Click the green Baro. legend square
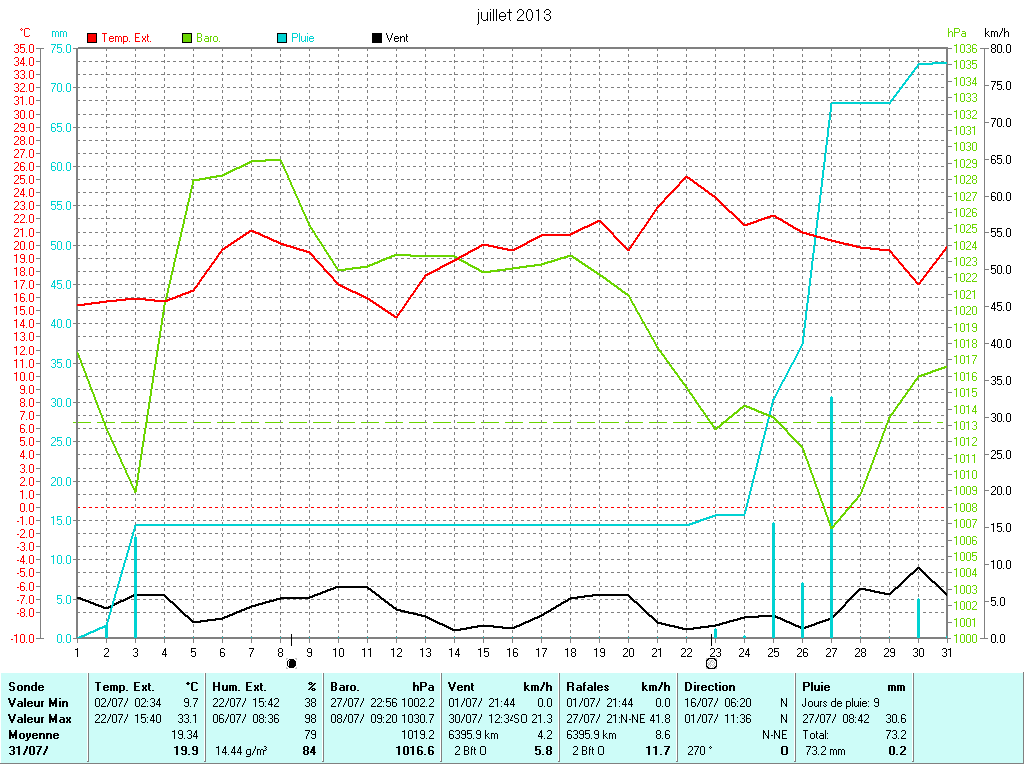This screenshot has width=1024, height=764. (187, 38)
